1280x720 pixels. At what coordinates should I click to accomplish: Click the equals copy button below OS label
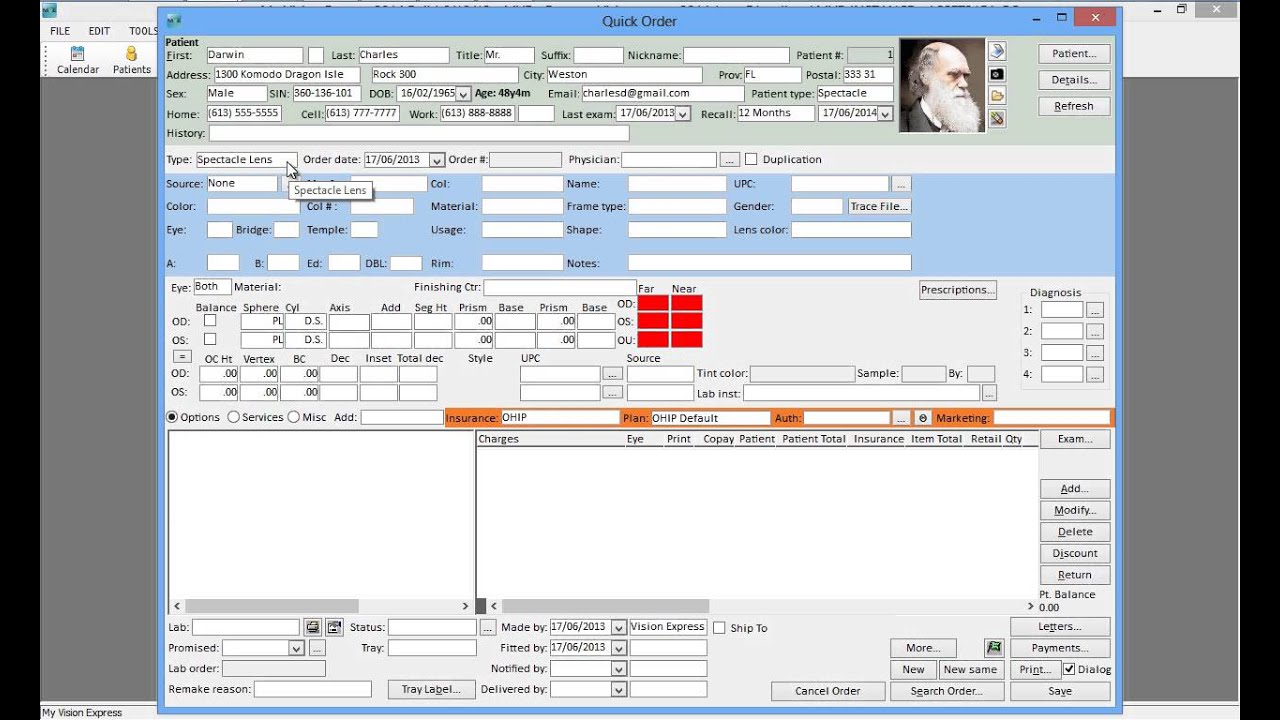(182, 356)
